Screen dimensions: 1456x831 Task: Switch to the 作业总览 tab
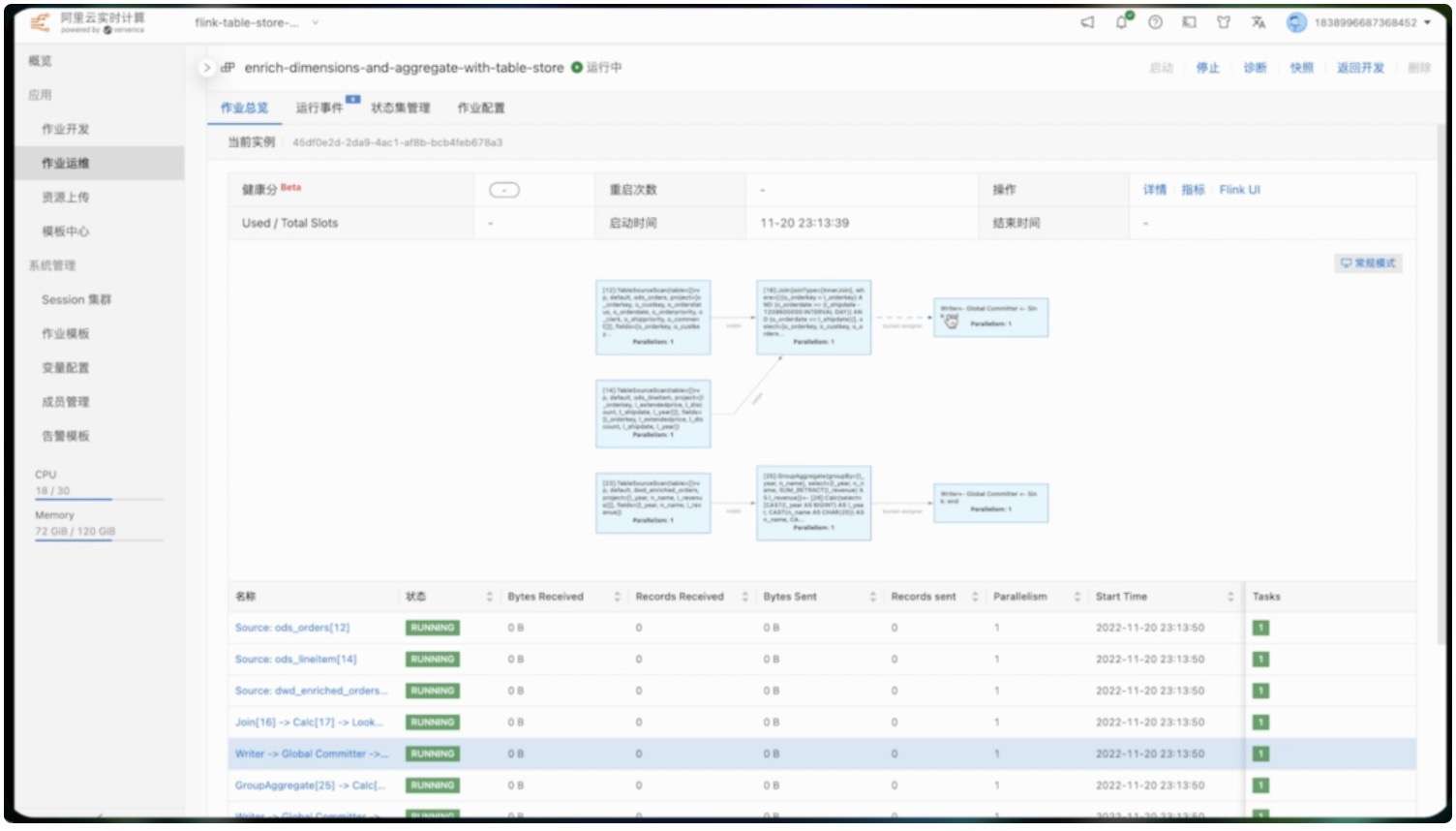pyautogui.click(x=244, y=108)
